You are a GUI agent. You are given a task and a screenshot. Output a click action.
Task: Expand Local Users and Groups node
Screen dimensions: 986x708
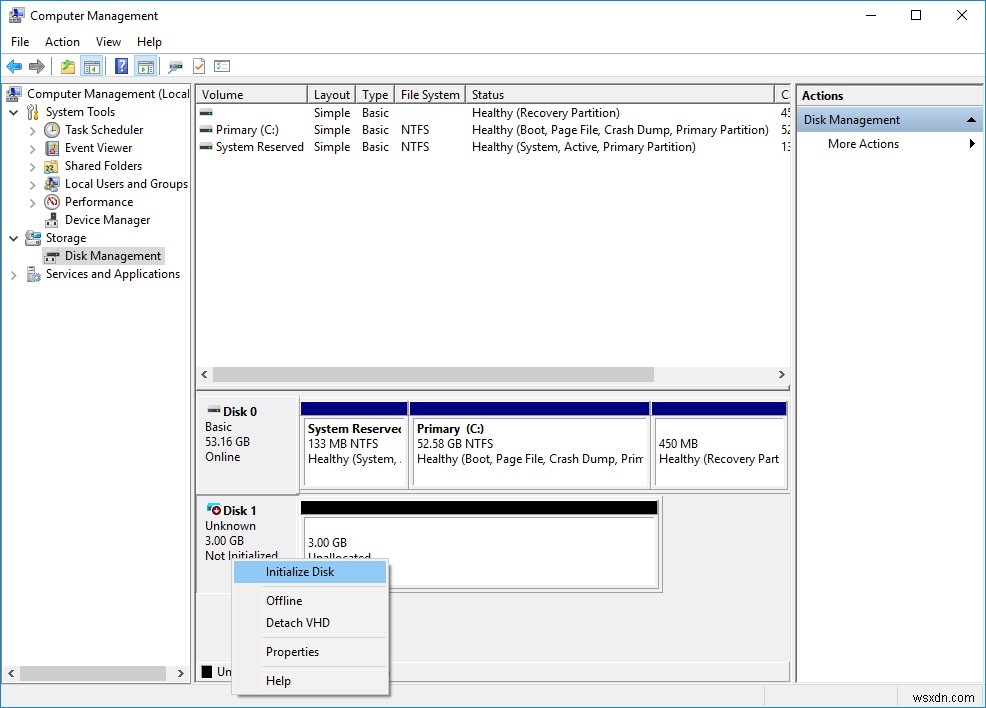pos(33,185)
